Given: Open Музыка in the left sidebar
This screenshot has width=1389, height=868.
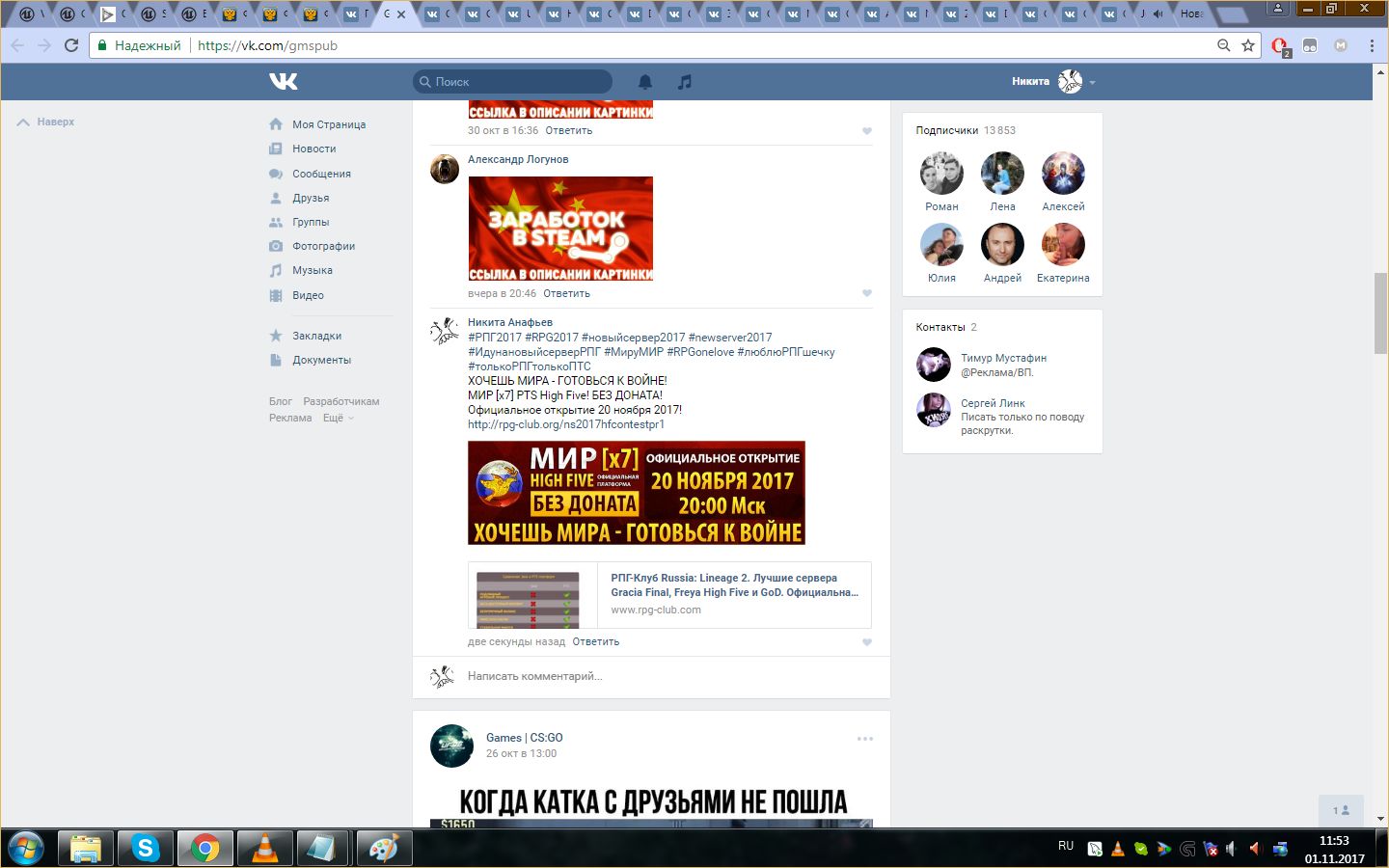Looking at the screenshot, I should (313, 270).
